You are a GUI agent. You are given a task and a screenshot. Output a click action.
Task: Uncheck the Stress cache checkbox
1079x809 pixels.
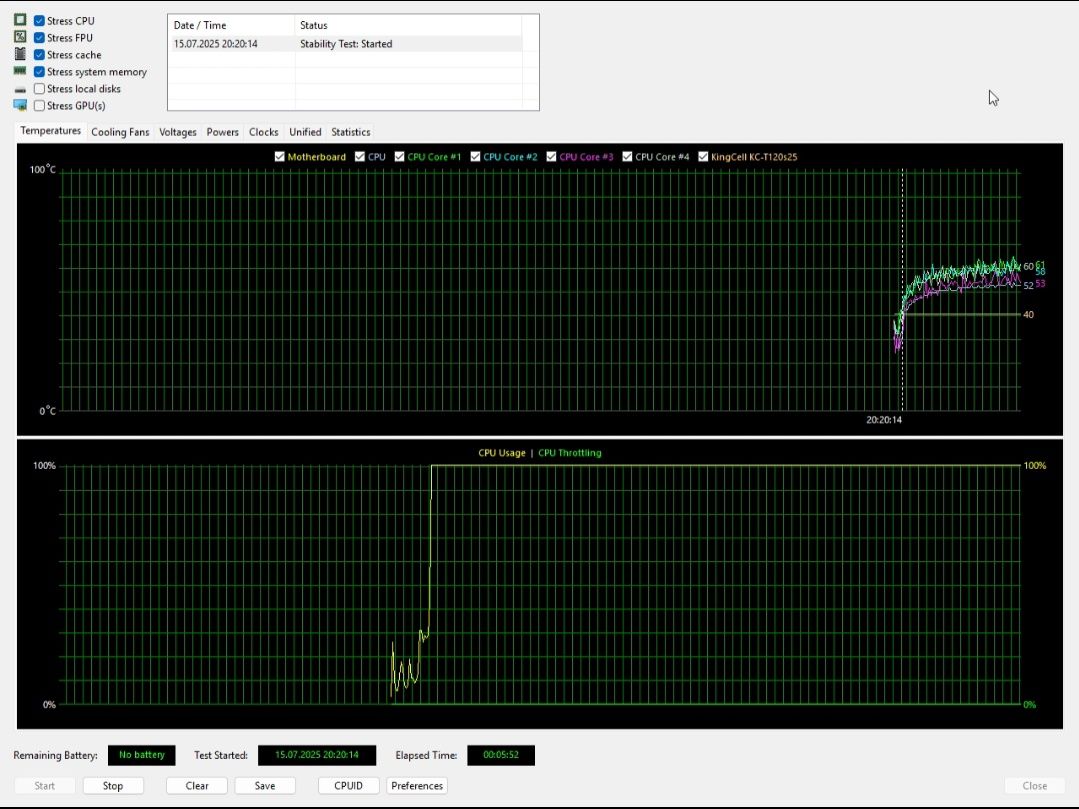[x=39, y=54]
